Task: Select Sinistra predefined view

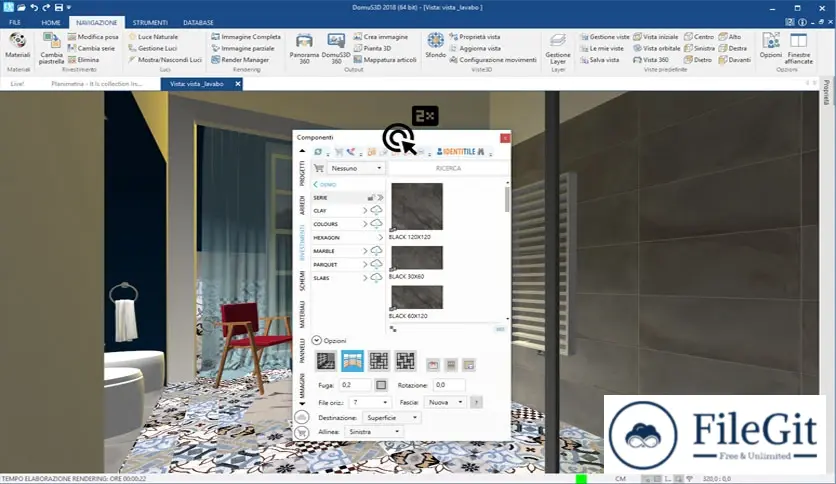Action: [700, 48]
